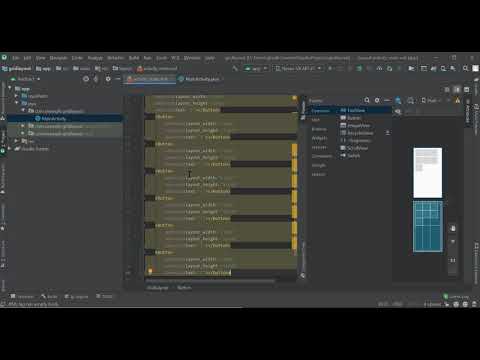Pick ScrollView in the palette
Screen dimensions: 480x360
click(x=354, y=148)
